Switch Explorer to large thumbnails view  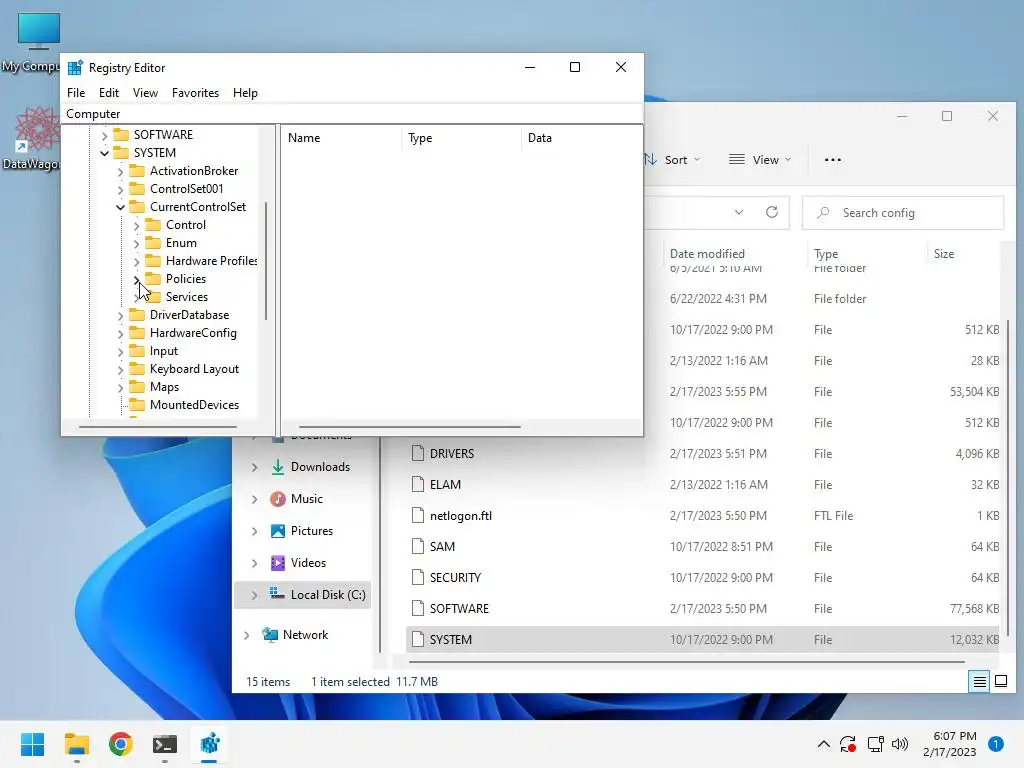click(1001, 682)
